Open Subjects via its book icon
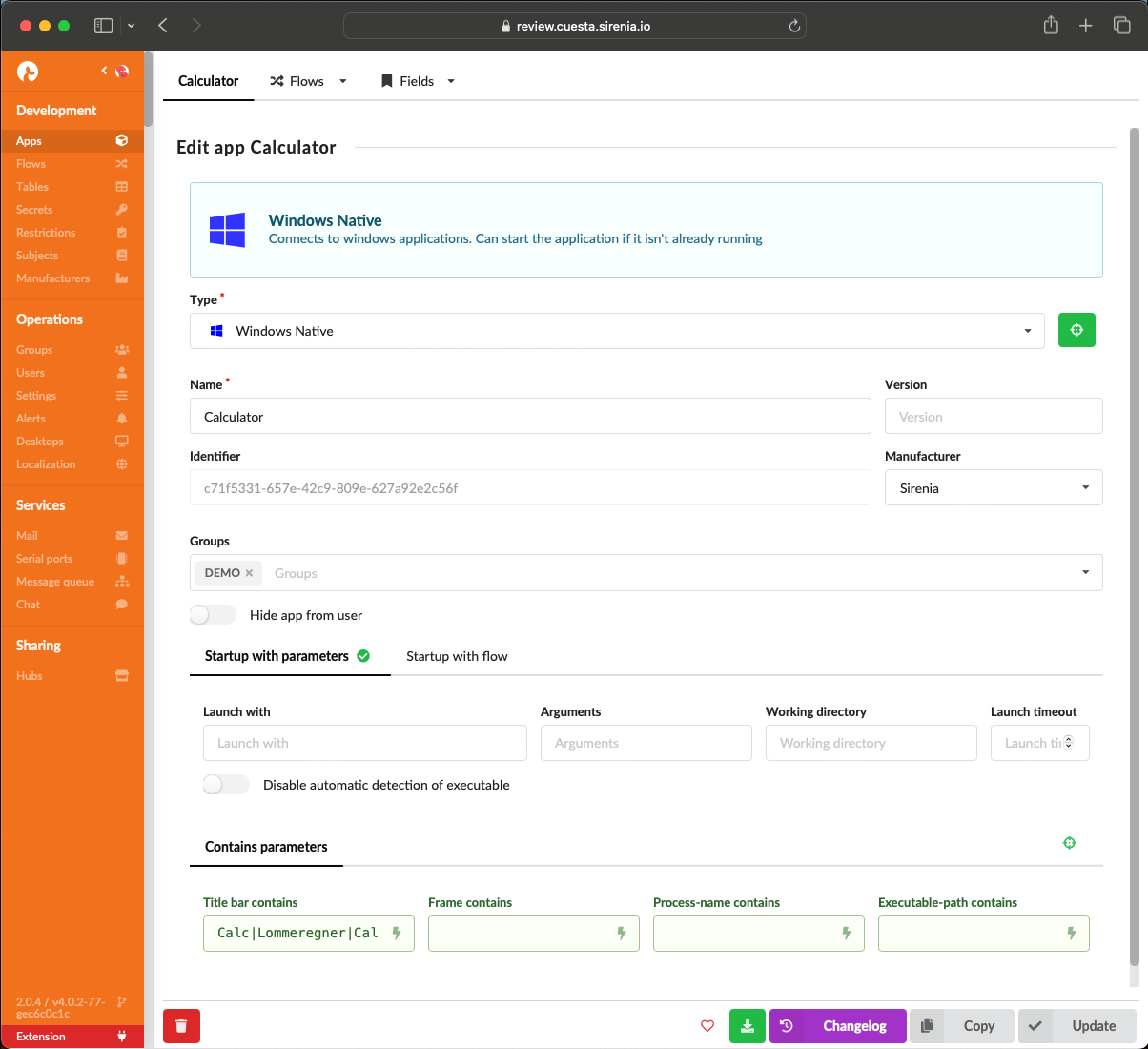 coord(122,256)
